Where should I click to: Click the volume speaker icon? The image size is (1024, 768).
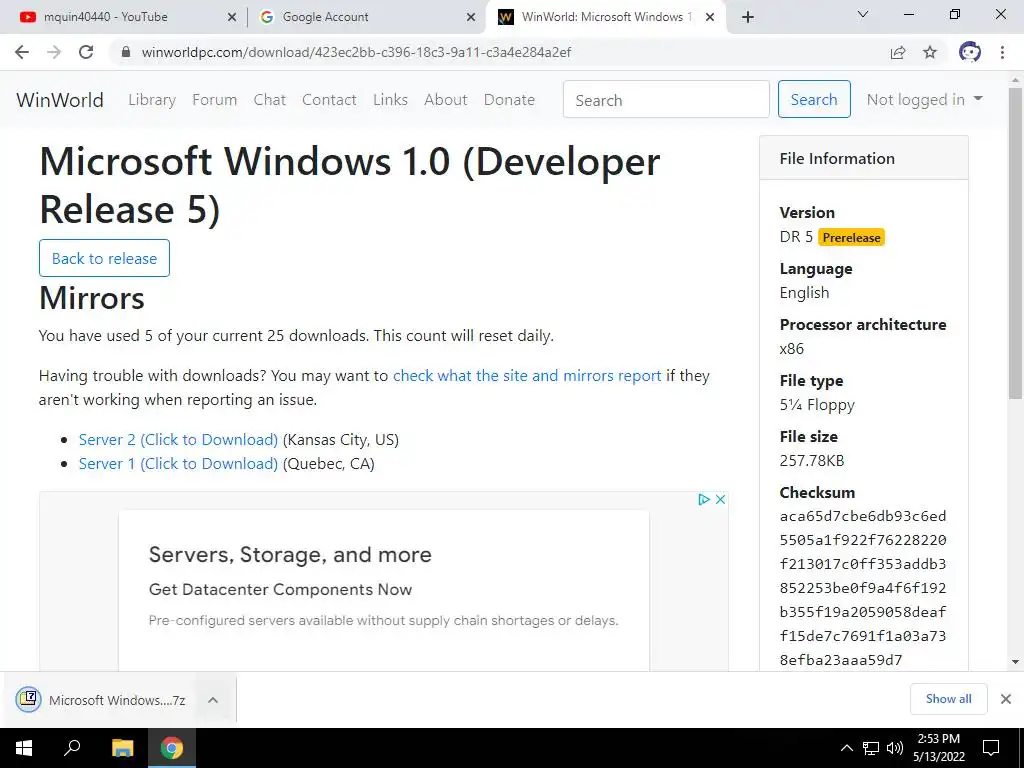(895, 748)
